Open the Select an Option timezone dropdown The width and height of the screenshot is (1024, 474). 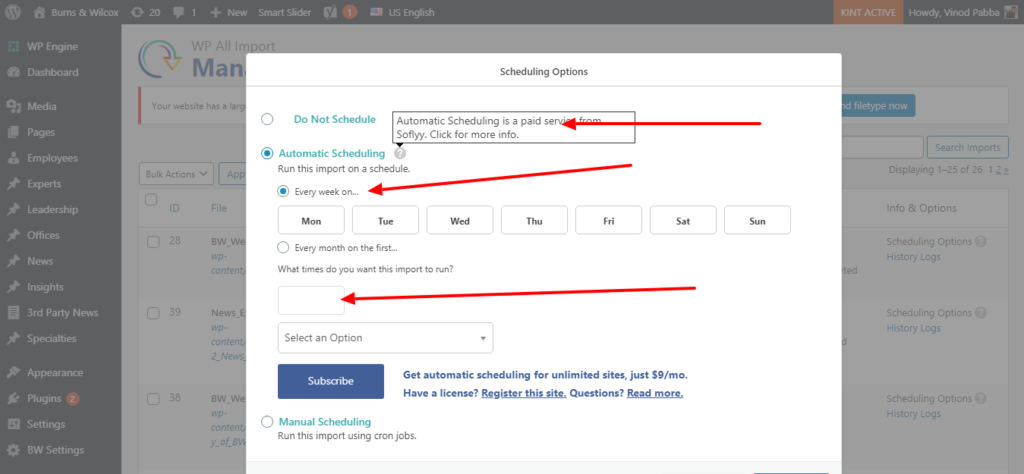click(x=385, y=338)
